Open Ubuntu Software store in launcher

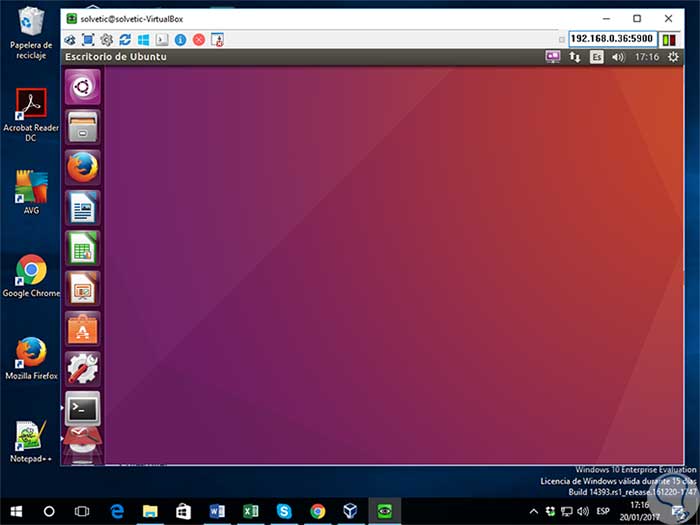point(83,329)
